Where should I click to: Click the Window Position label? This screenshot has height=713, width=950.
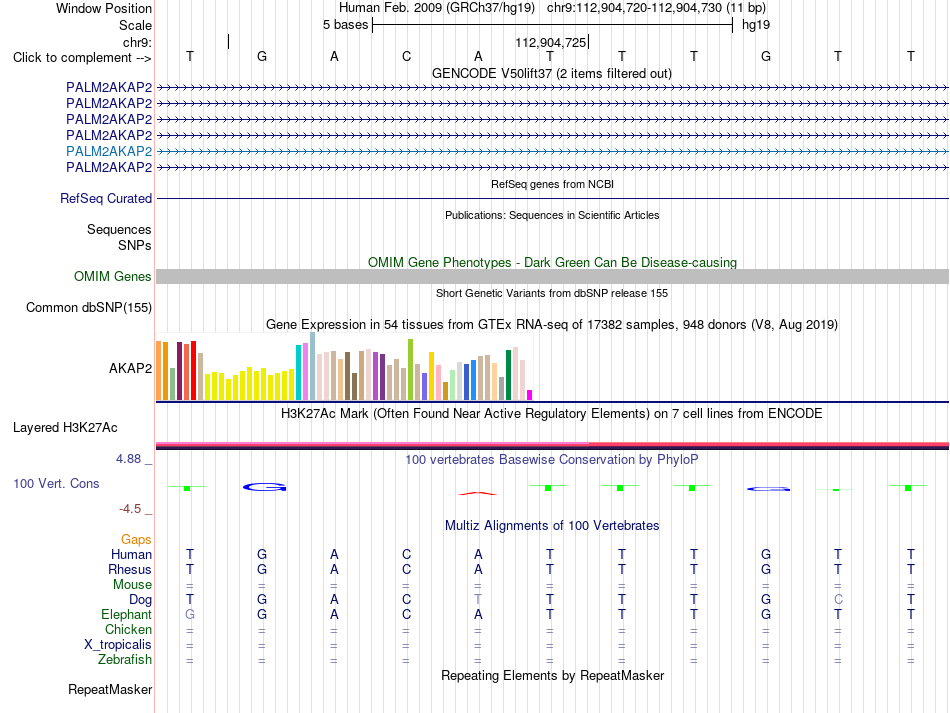(x=104, y=8)
